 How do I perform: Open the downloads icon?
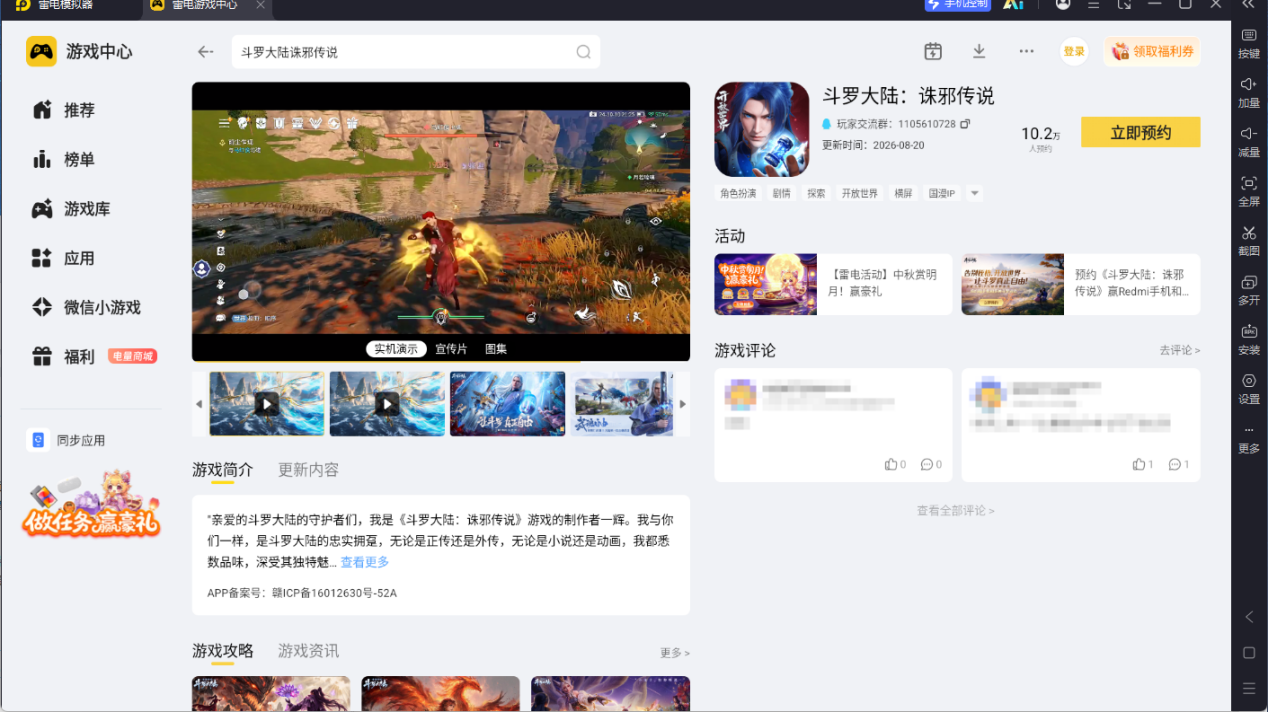pyautogui.click(x=979, y=51)
